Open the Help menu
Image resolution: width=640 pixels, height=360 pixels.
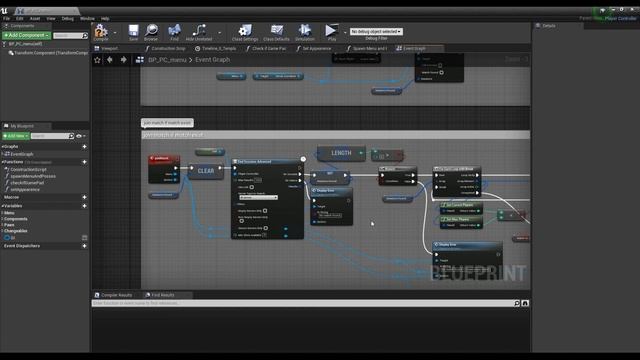click(x=105, y=19)
